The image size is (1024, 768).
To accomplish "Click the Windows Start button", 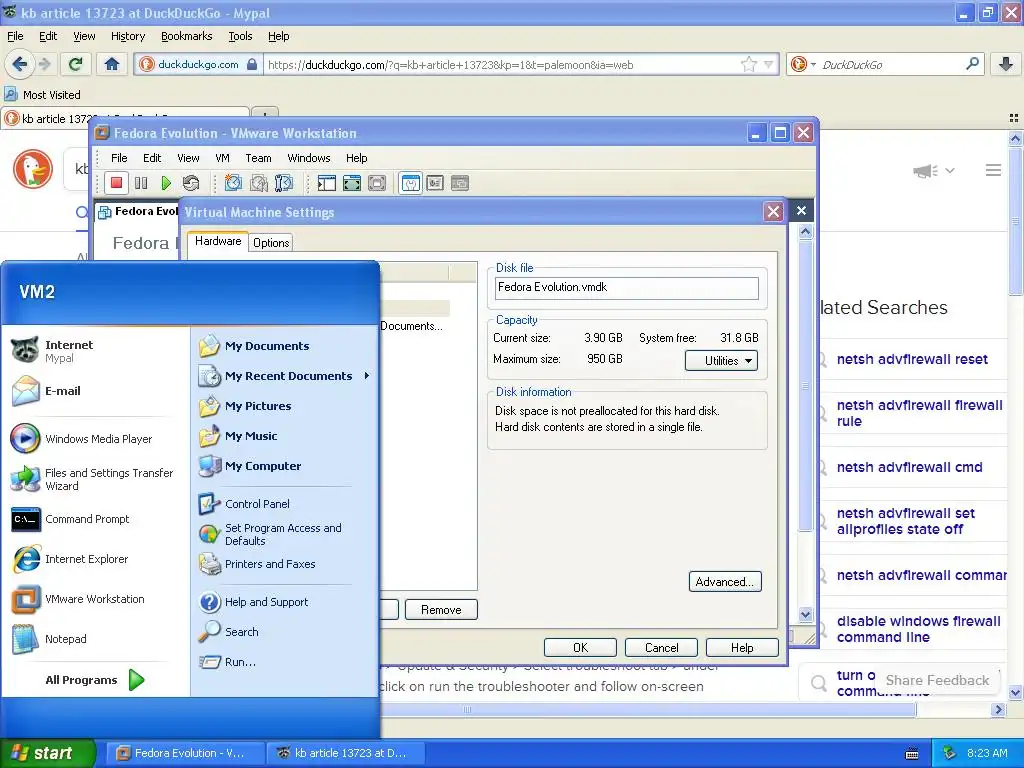I will click(47, 753).
